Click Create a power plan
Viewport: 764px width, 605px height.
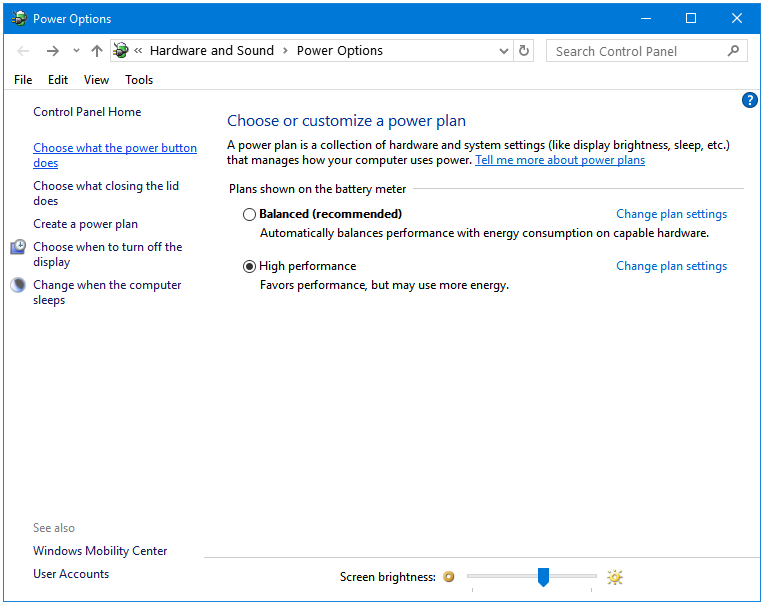click(86, 224)
